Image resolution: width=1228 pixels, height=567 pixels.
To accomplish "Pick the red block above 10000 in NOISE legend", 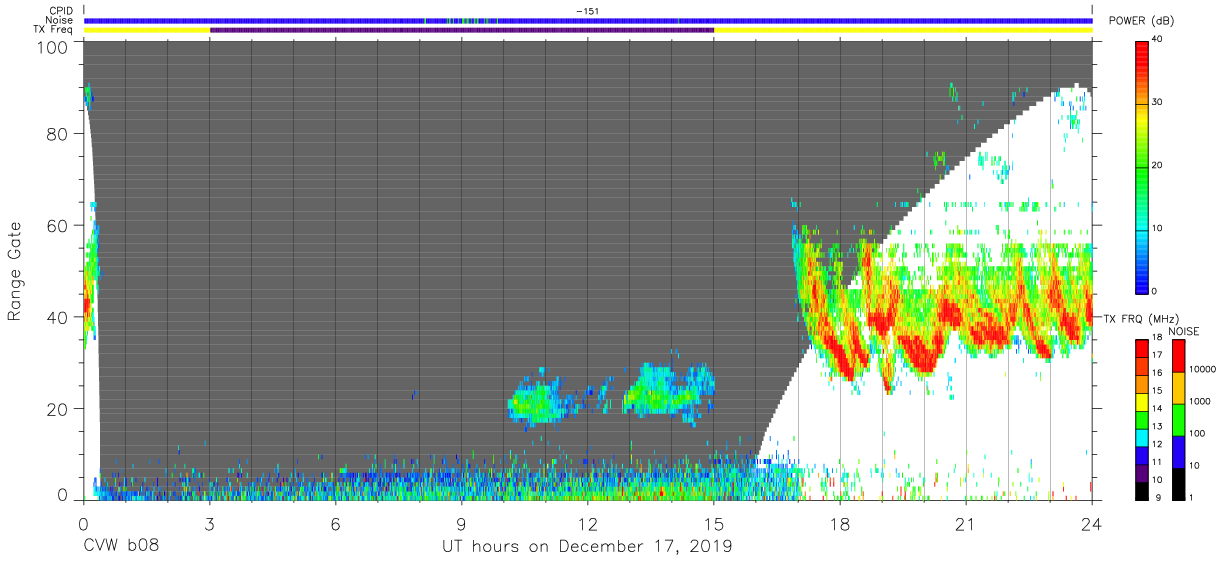I will pyautogui.click(x=1178, y=355).
